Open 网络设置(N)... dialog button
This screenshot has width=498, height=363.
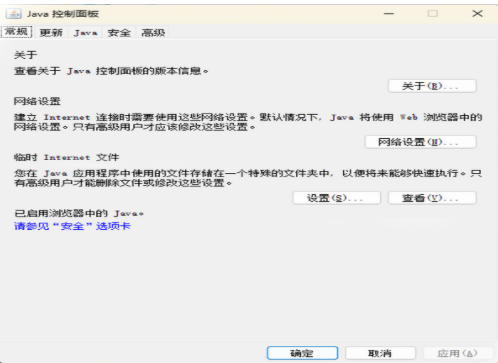tap(421, 142)
